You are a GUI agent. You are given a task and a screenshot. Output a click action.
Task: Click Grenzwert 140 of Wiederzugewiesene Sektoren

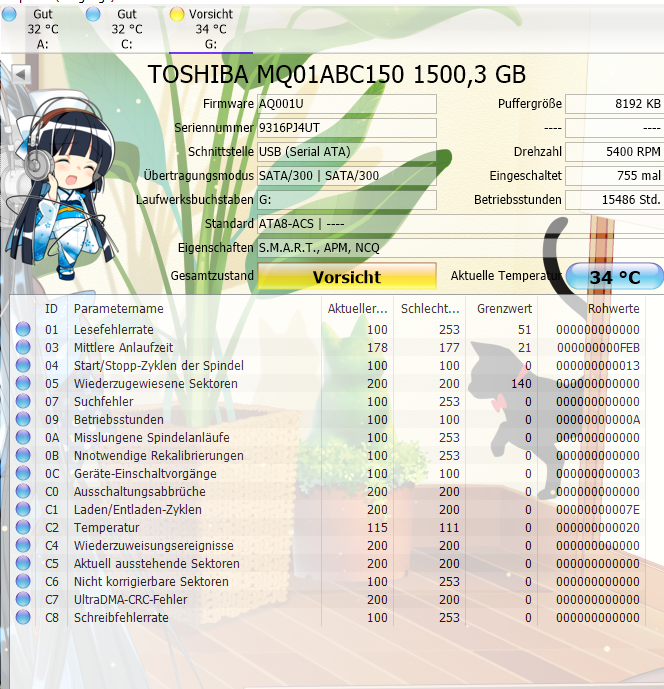click(521, 384)
